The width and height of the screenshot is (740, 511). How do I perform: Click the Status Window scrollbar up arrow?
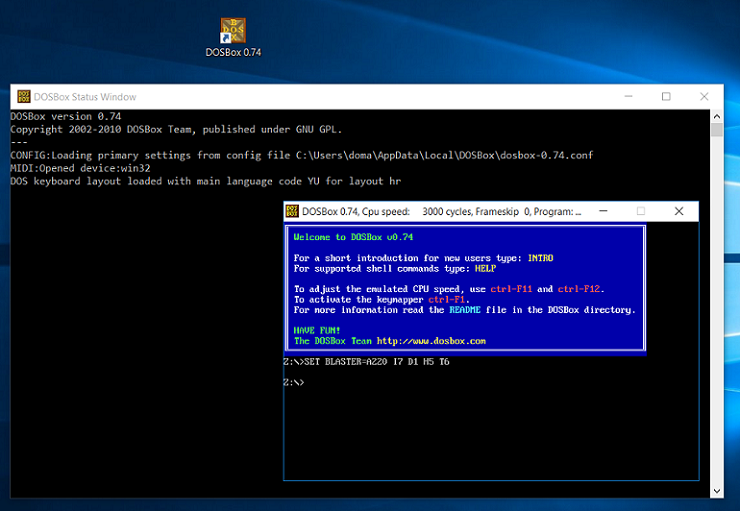pyautogui.click(x=716, y=116)
